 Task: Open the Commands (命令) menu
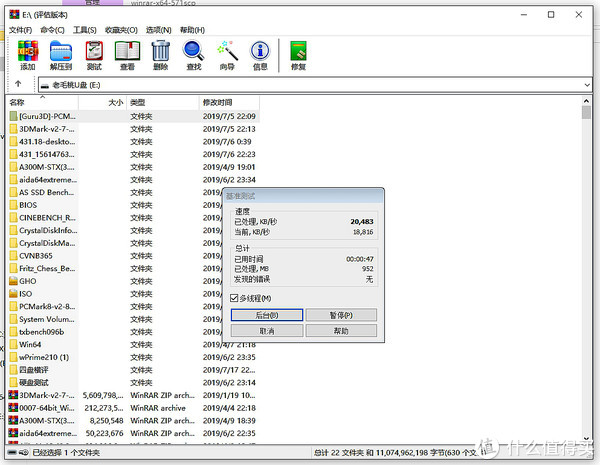[x=52, y=30]
